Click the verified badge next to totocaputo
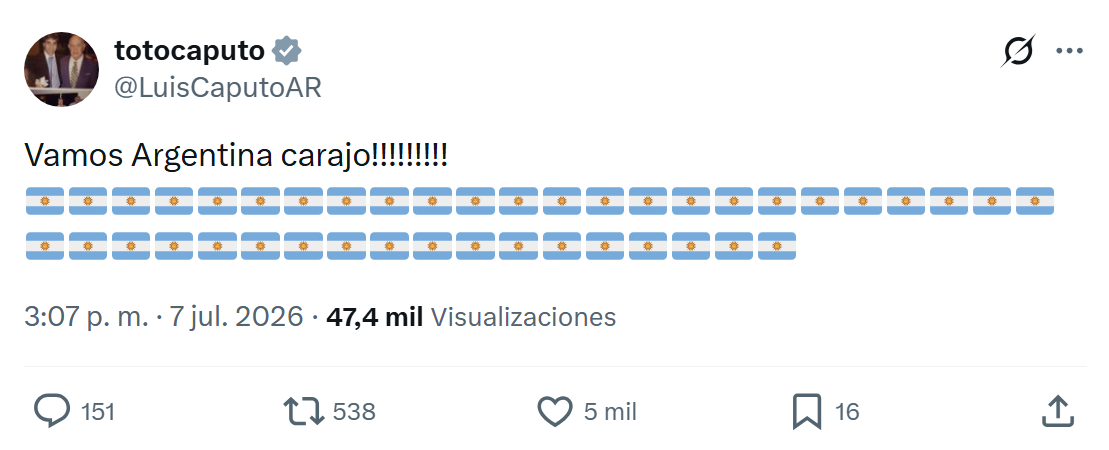 pyautogui.click(x=287, y=52)
